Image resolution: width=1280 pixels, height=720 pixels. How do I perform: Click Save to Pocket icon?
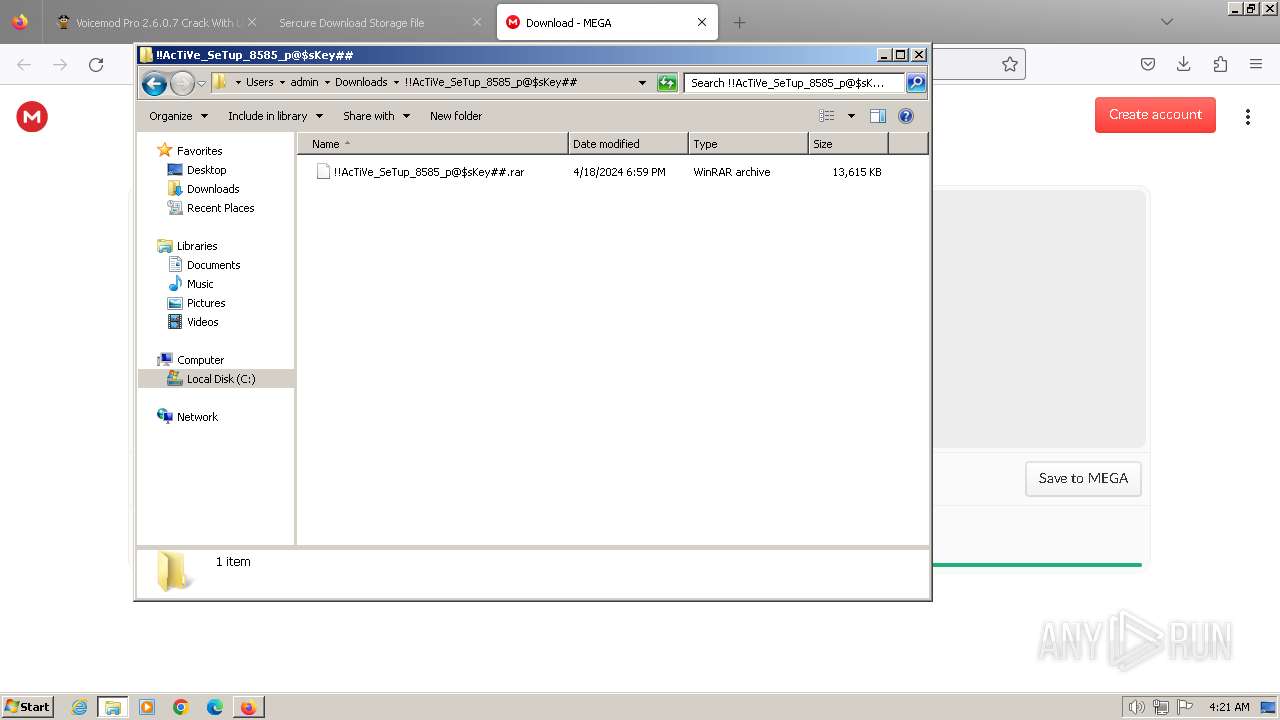tap(1148, 64)
